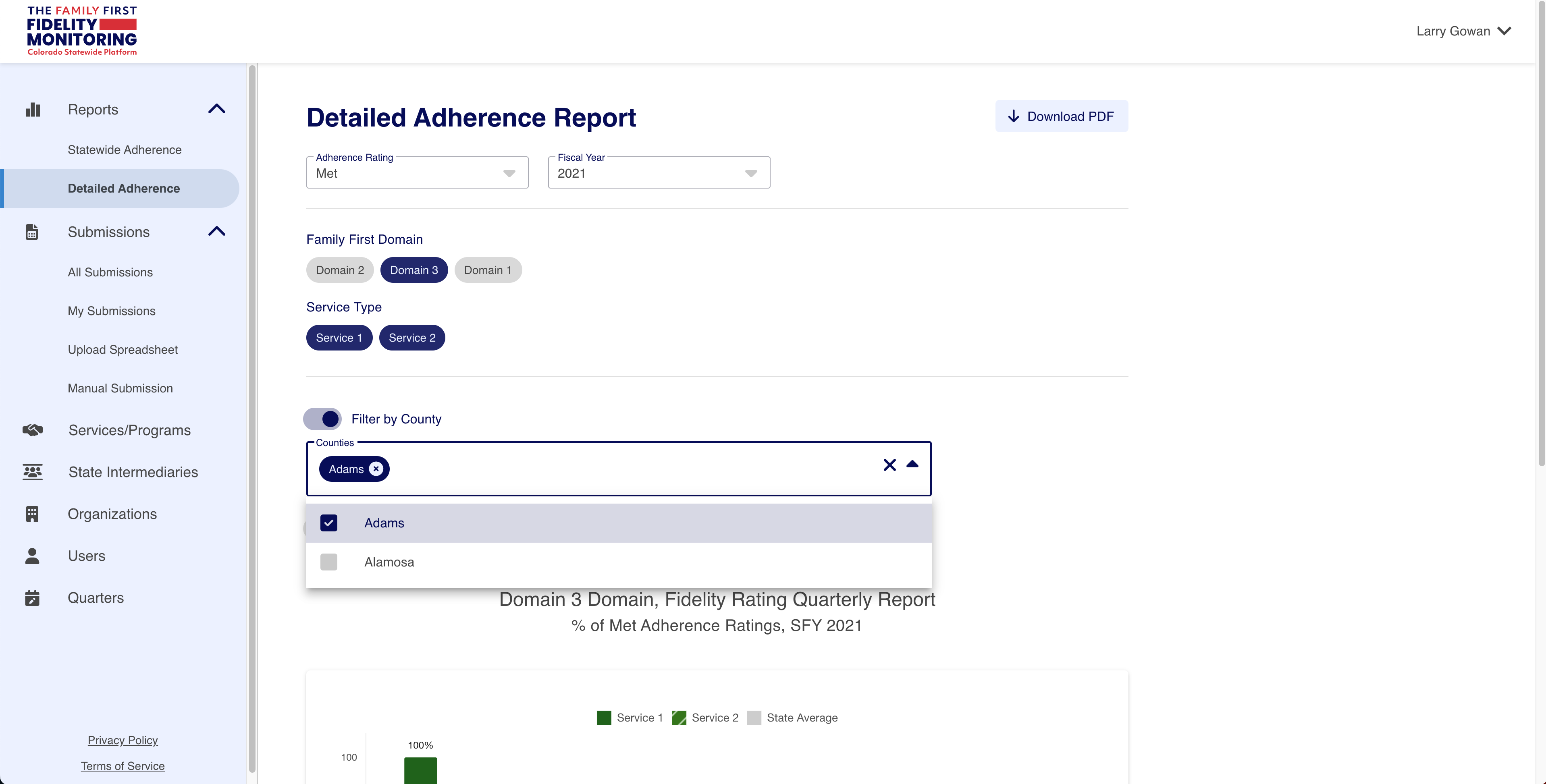Deselect the Domain 3 chip
Screen dimensions: 1546x784
click(414, 270)
